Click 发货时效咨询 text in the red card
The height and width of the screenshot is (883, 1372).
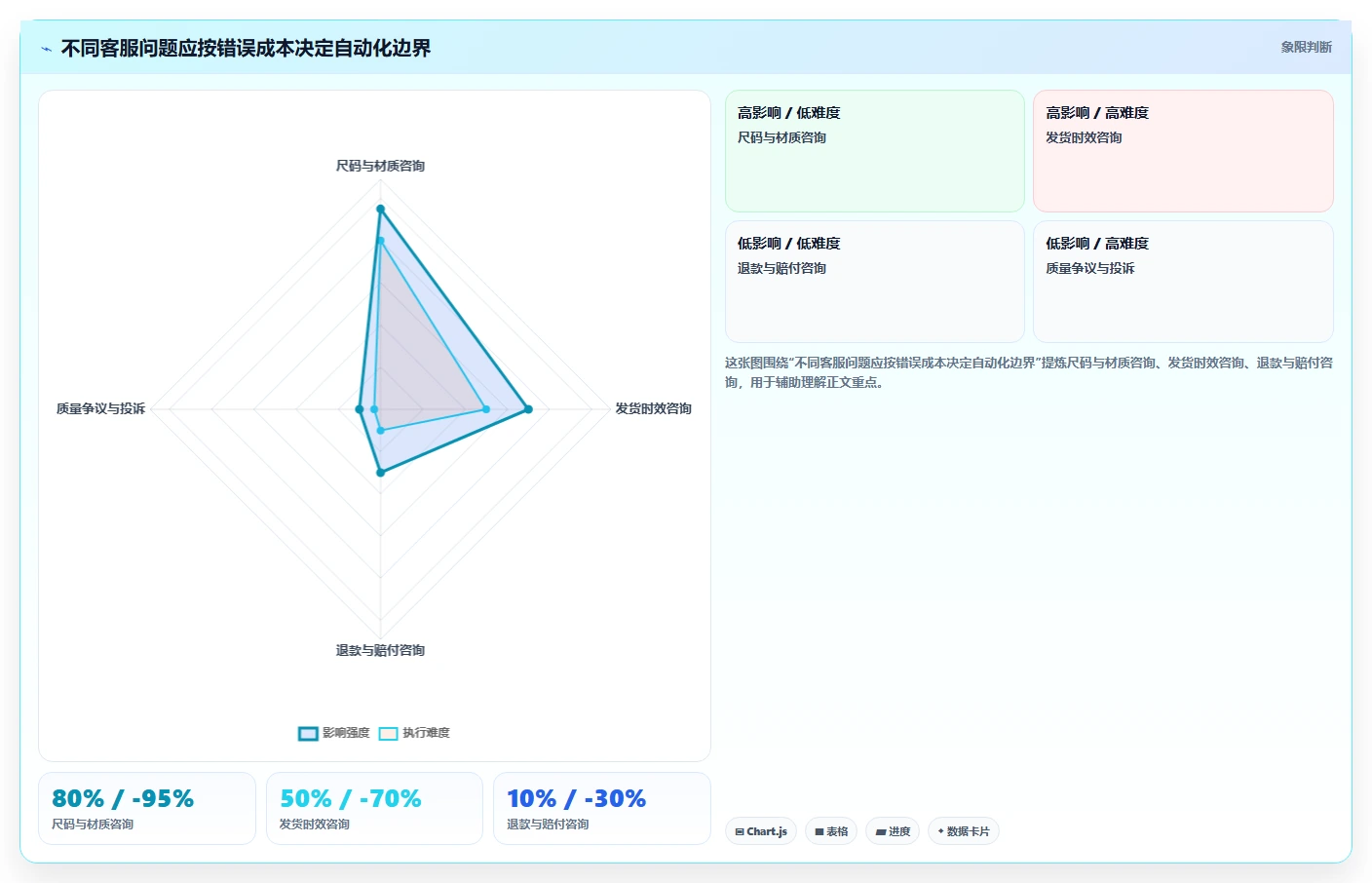(x=1084, y=137)
